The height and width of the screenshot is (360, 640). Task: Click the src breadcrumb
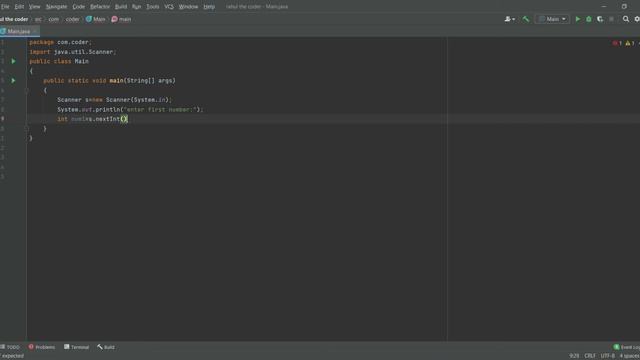click(x=38, y=19)
